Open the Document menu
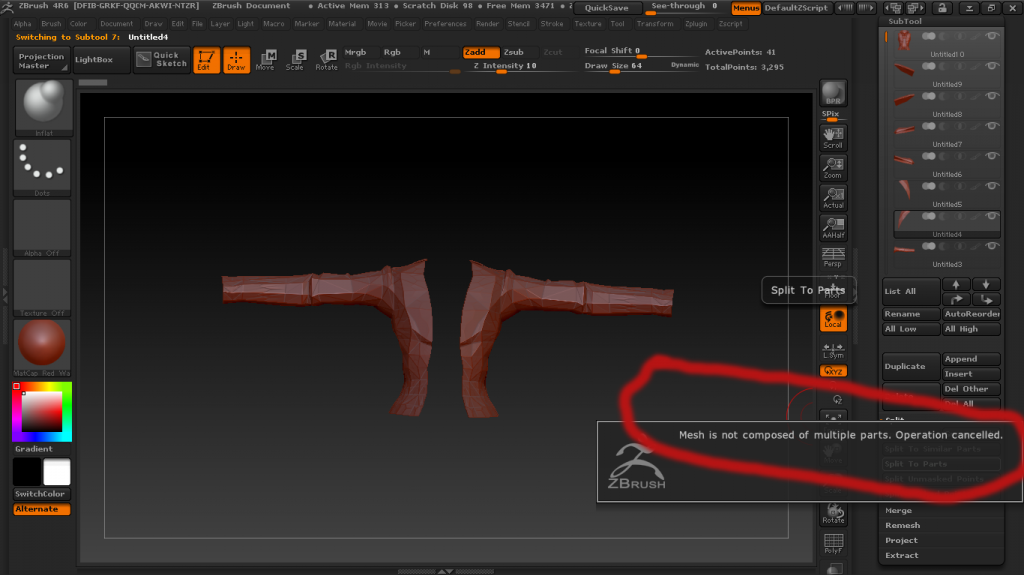Image resolution: width=1024 pixels, height=575 pixels. point(116,24)
